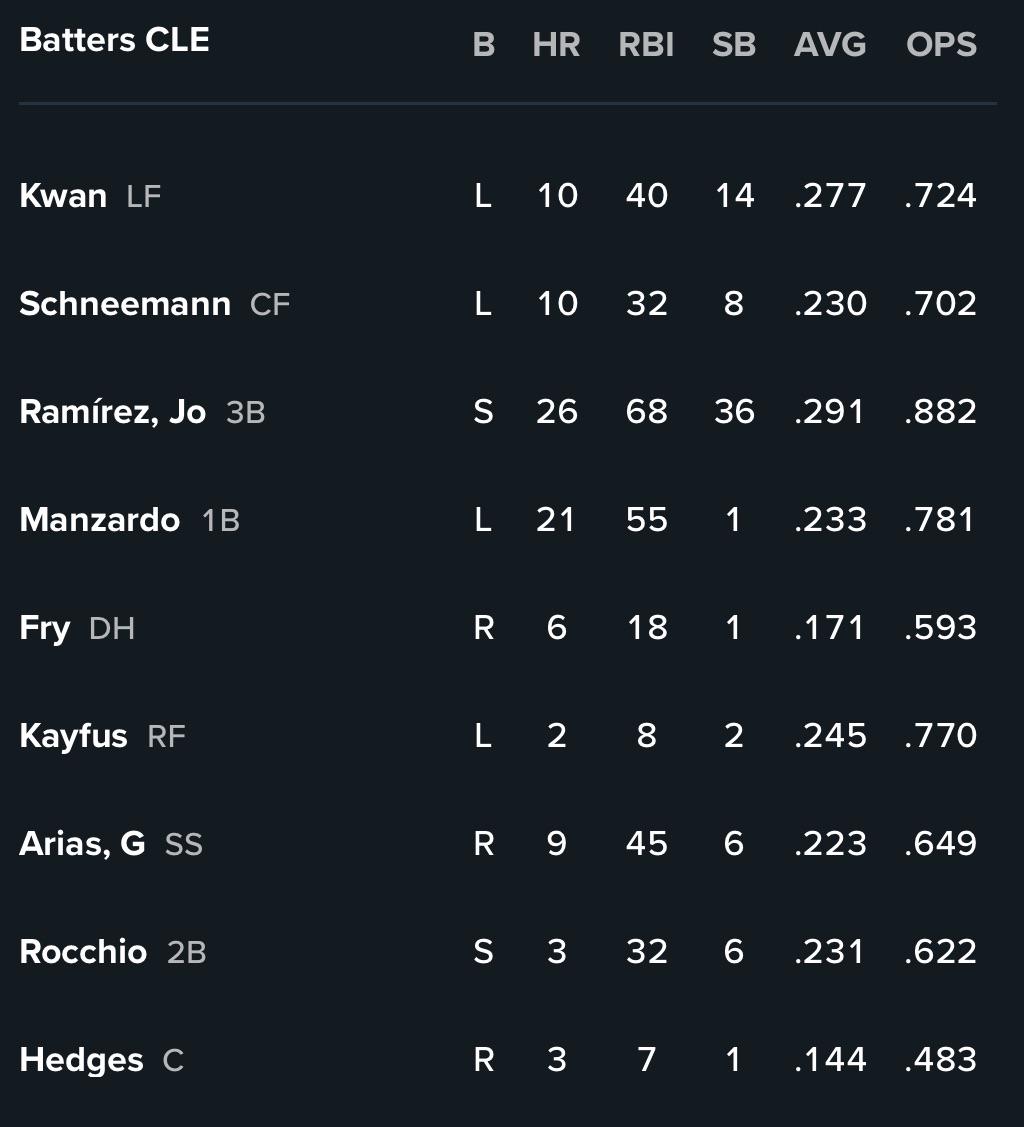
Task: Click the HR column header
Action: tap(556, 45)
